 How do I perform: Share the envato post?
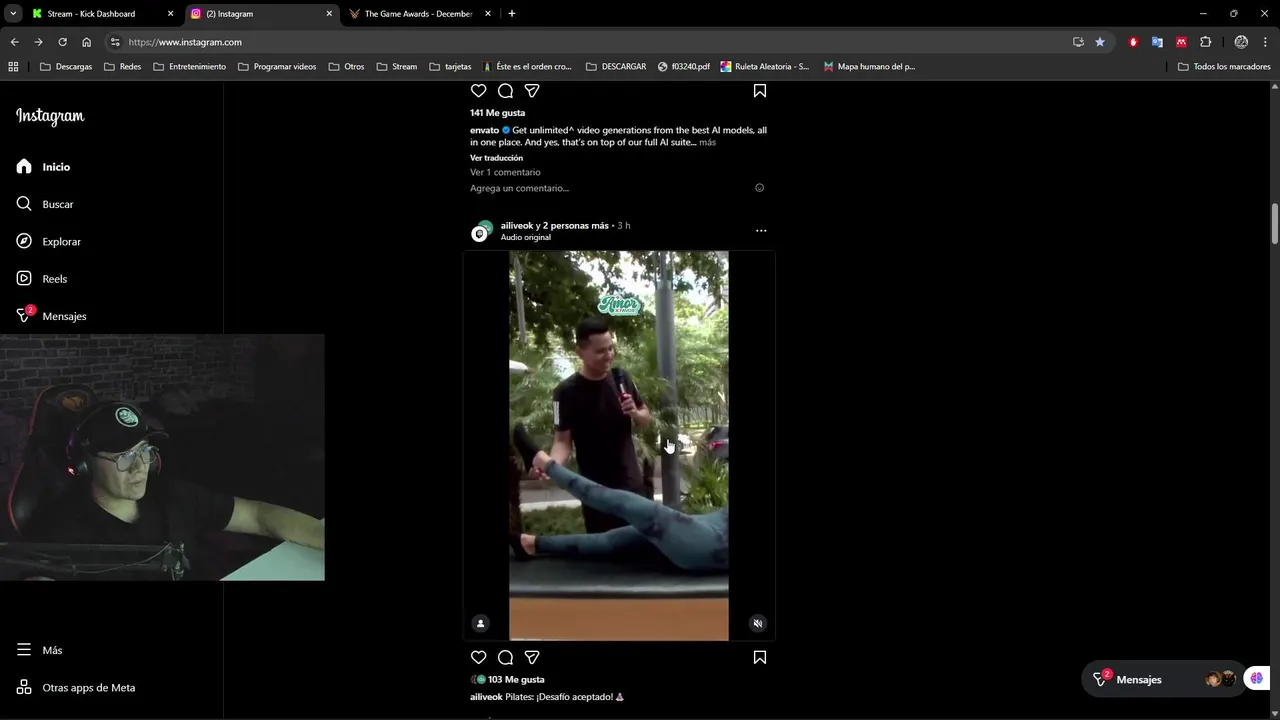point(532,91)
